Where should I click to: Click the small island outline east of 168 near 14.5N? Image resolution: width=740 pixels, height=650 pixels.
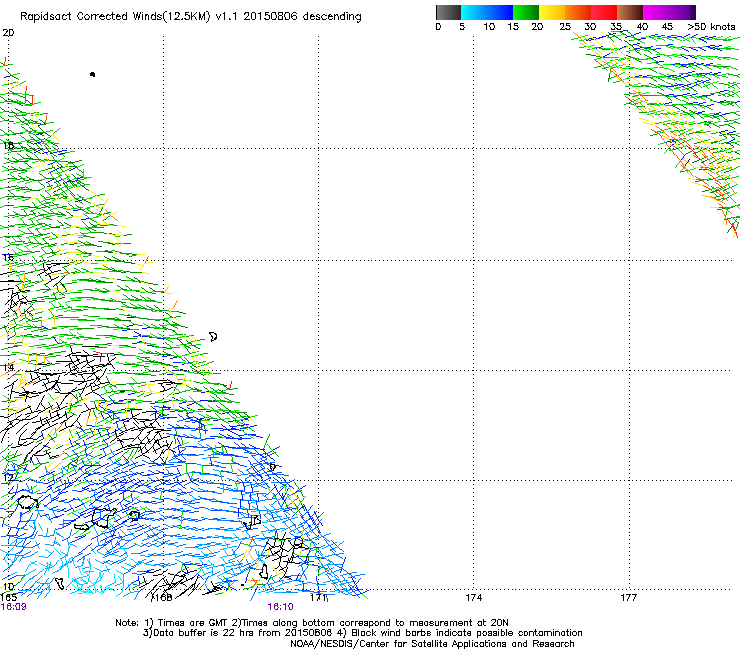213,337
